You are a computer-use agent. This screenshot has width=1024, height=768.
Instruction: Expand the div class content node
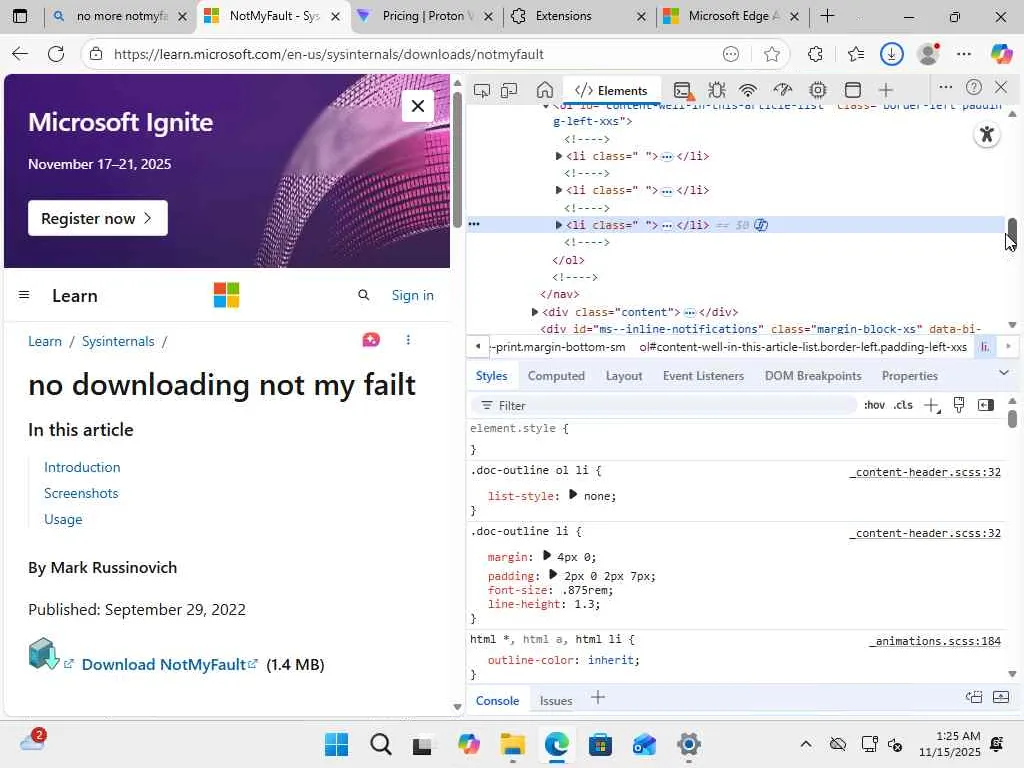point(535,312)
